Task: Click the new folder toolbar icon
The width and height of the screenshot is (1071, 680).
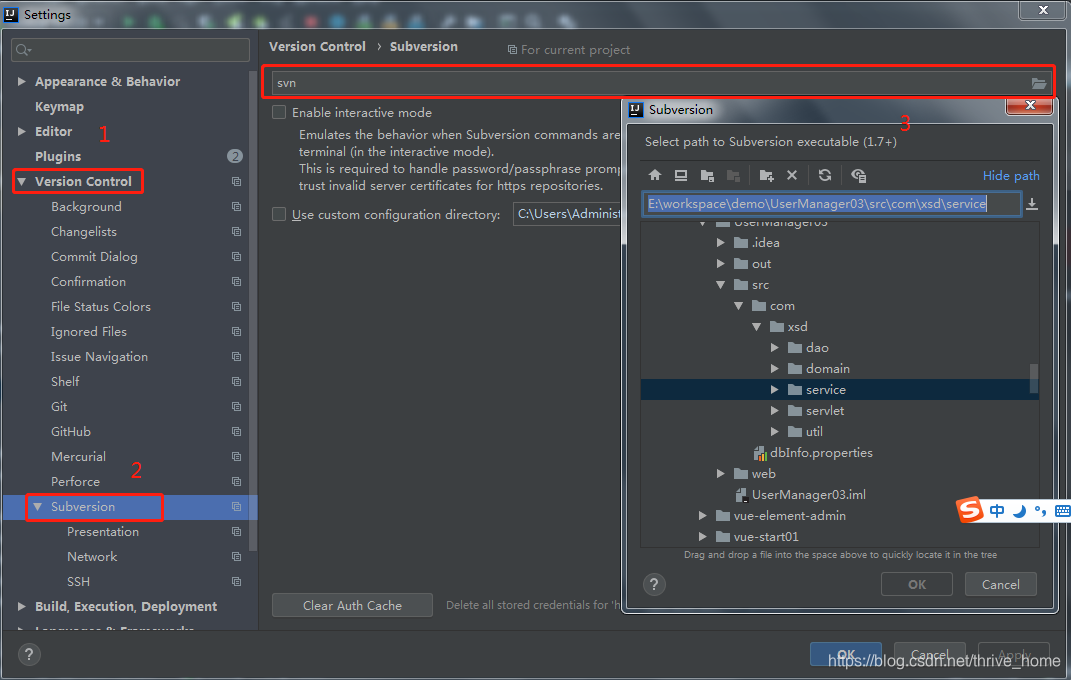Action: click(x=766, y=175)
